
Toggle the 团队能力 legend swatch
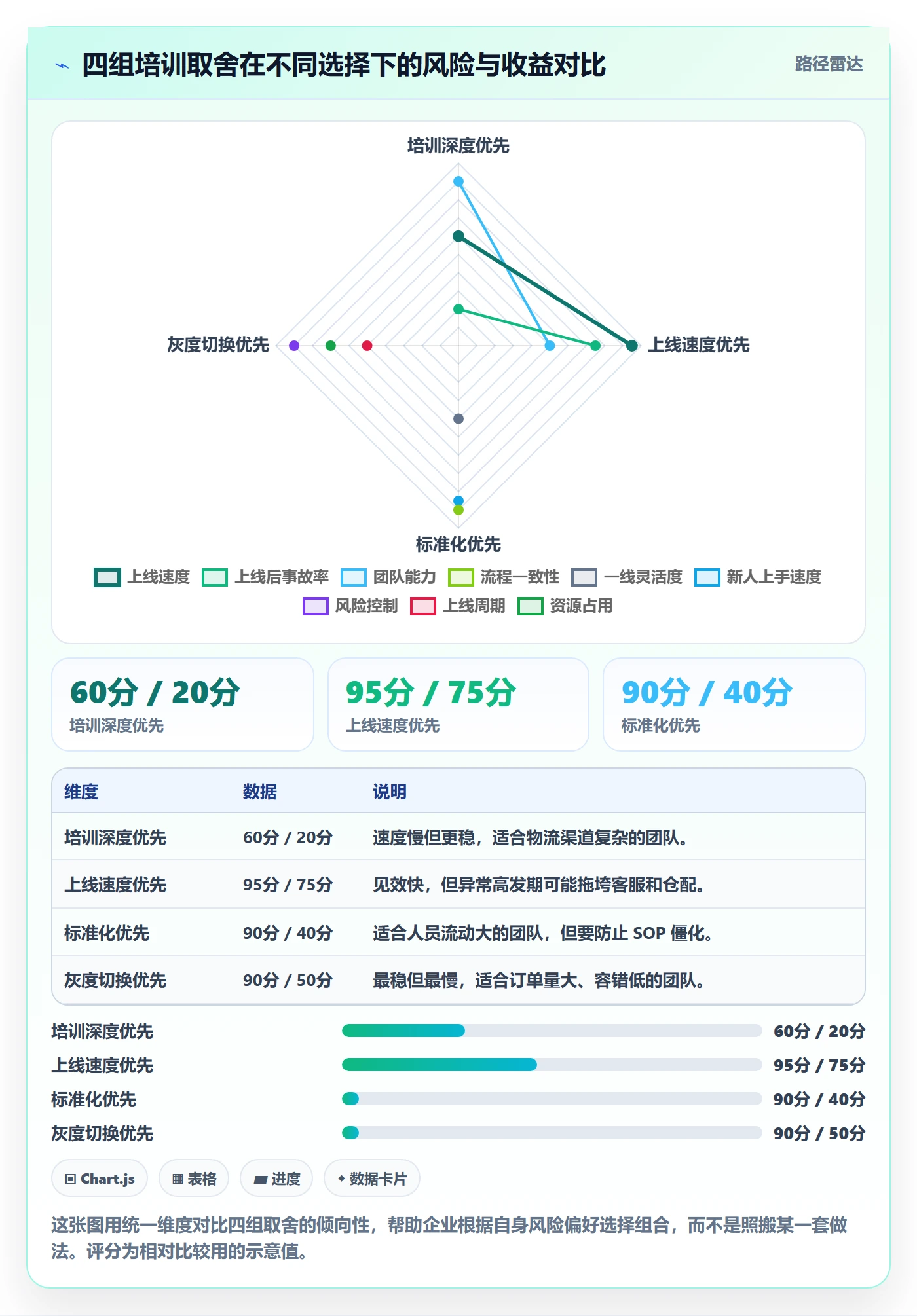click(x=354, y=577)
